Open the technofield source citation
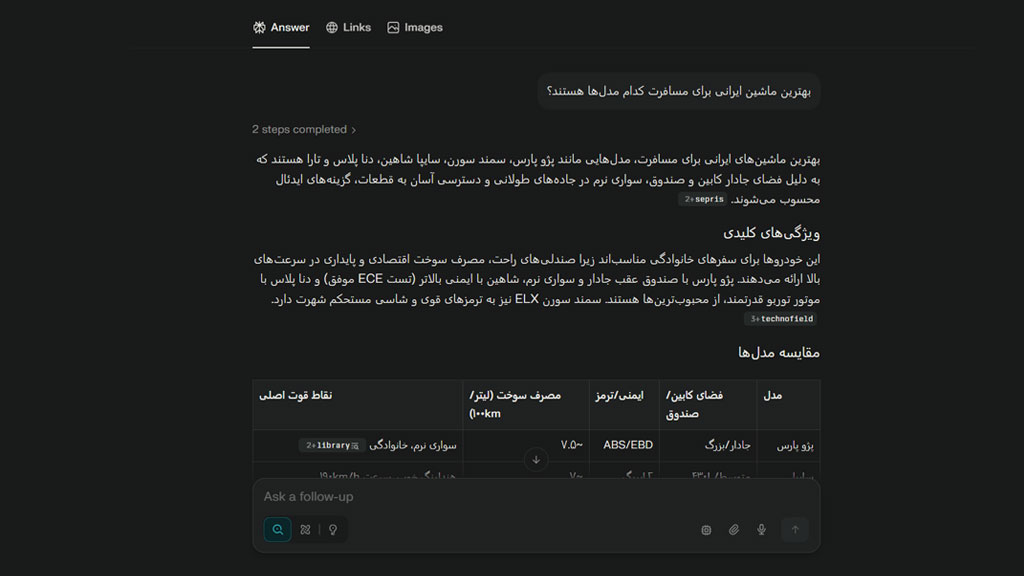This screenshot has height=576, width=1024. 780,319
